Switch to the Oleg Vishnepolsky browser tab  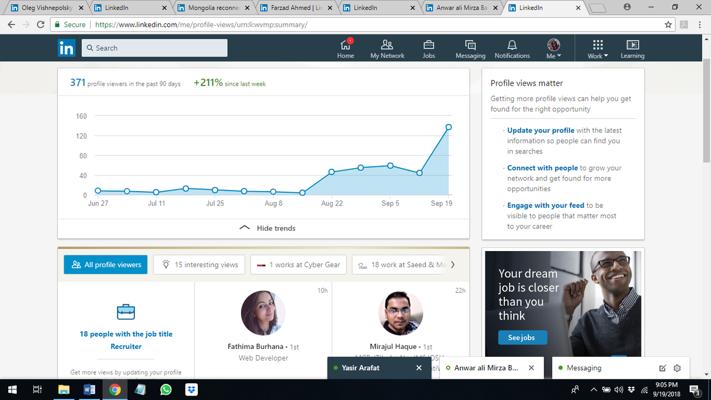coord(47,8)
